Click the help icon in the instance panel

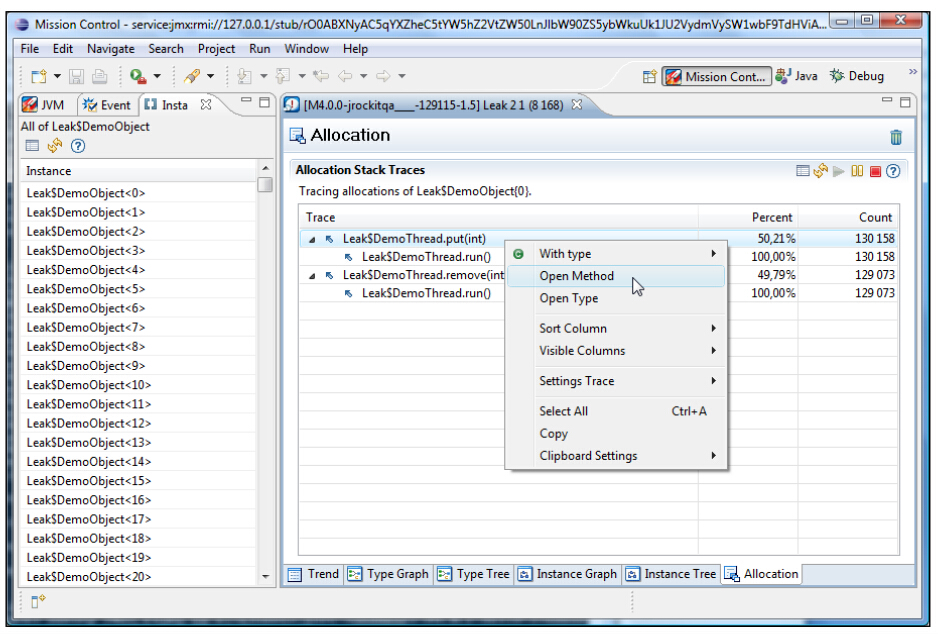tap(77, 146)
